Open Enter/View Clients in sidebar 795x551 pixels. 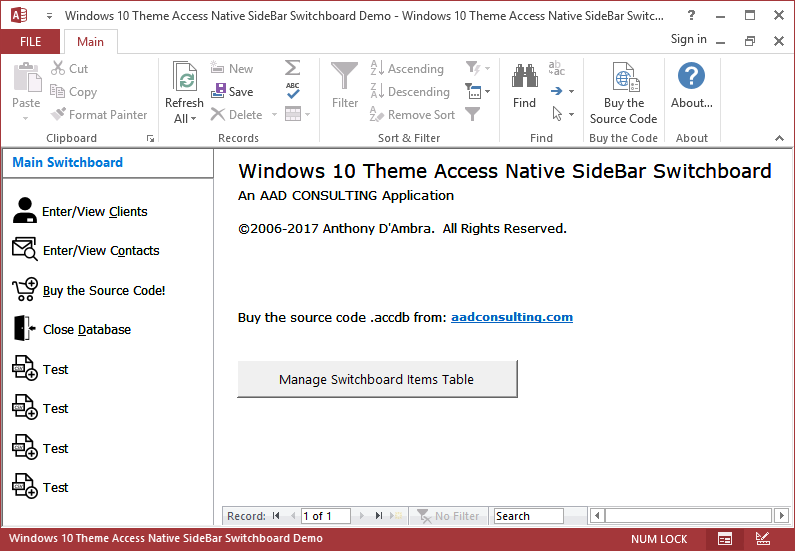[x=80, y=211]
